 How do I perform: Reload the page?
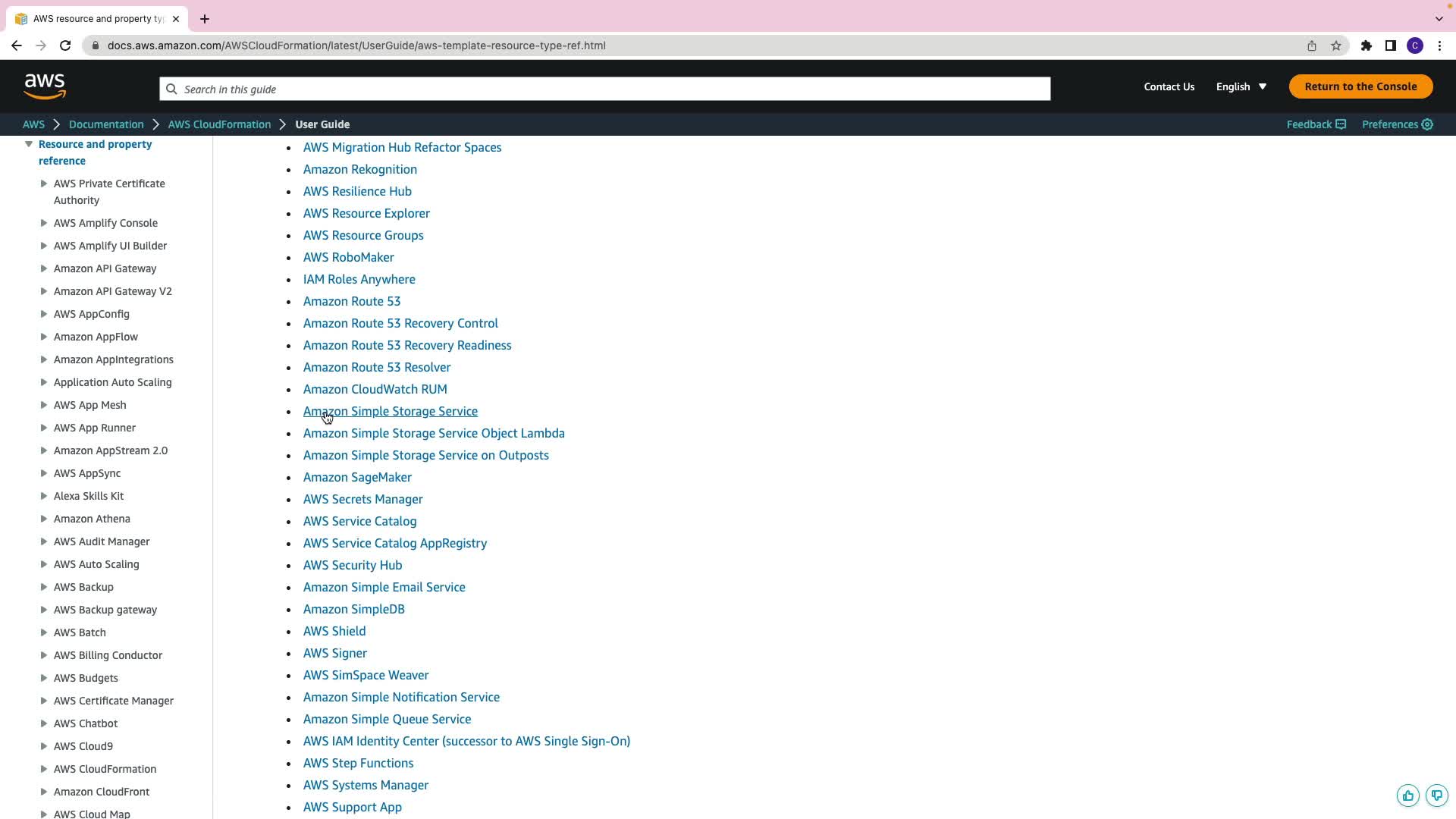click(x=65, y=45)
